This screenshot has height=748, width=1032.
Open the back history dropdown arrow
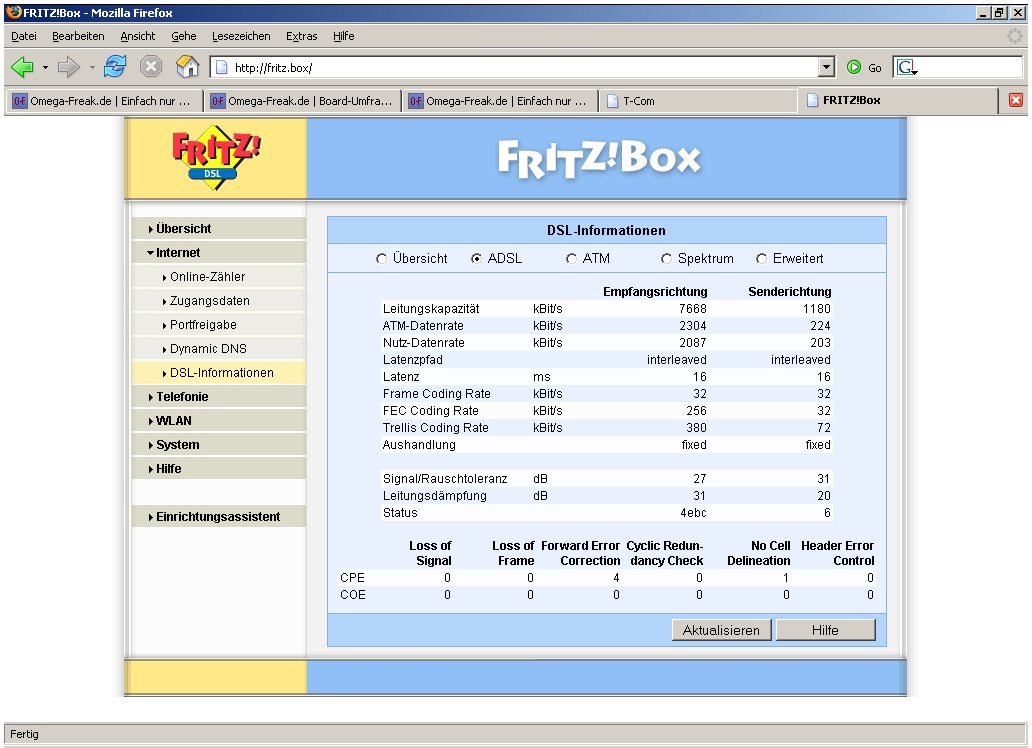pos(45,67)
